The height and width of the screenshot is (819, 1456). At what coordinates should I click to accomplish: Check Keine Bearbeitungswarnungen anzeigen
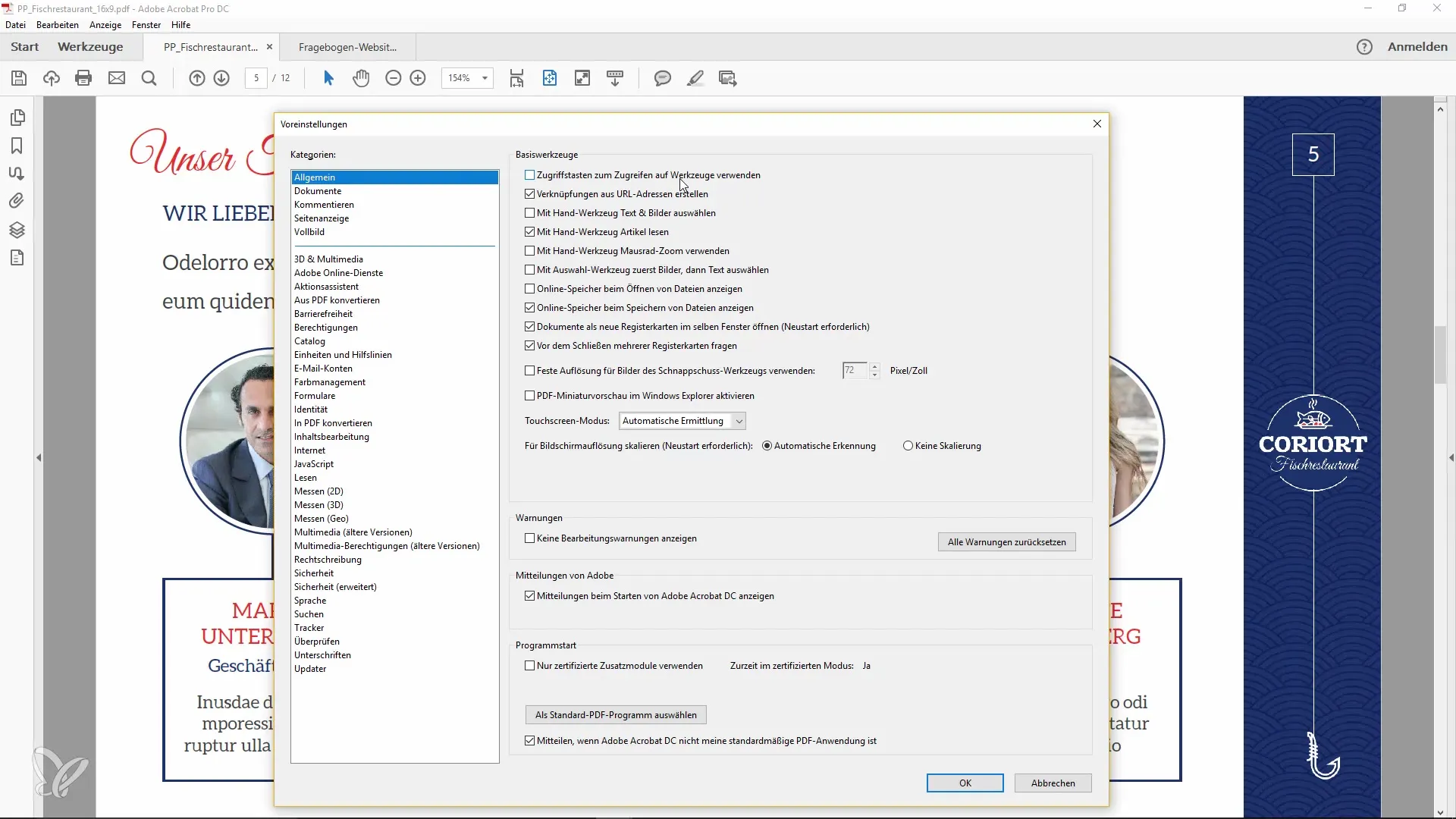529,538
